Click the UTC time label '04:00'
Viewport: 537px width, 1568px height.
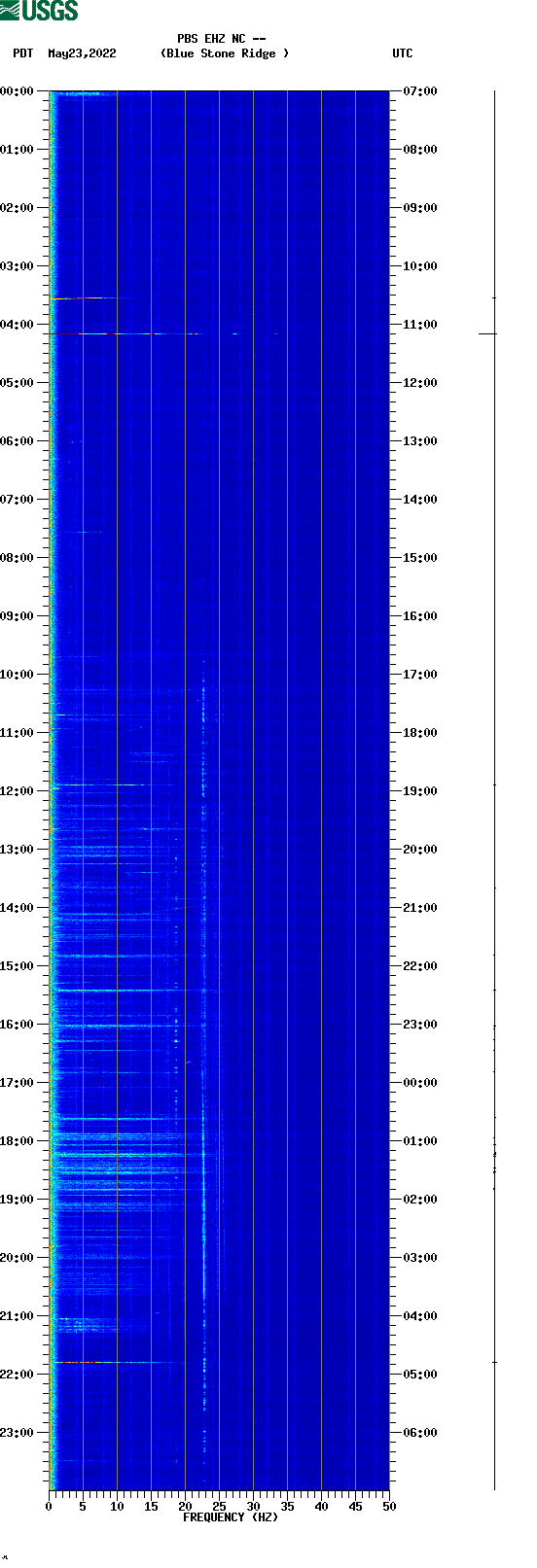[x=420, y=1316]
